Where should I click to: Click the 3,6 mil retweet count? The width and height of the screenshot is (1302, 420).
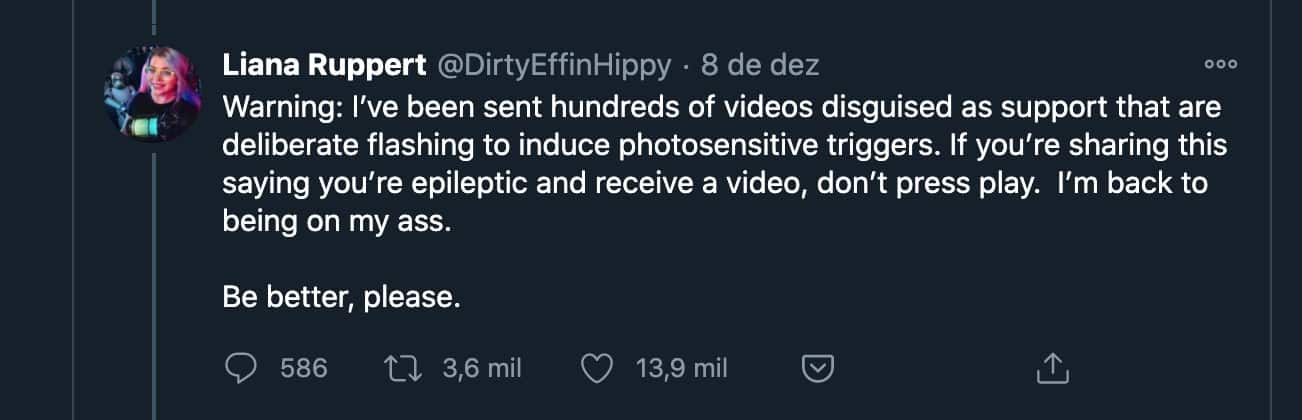(482, 369)
